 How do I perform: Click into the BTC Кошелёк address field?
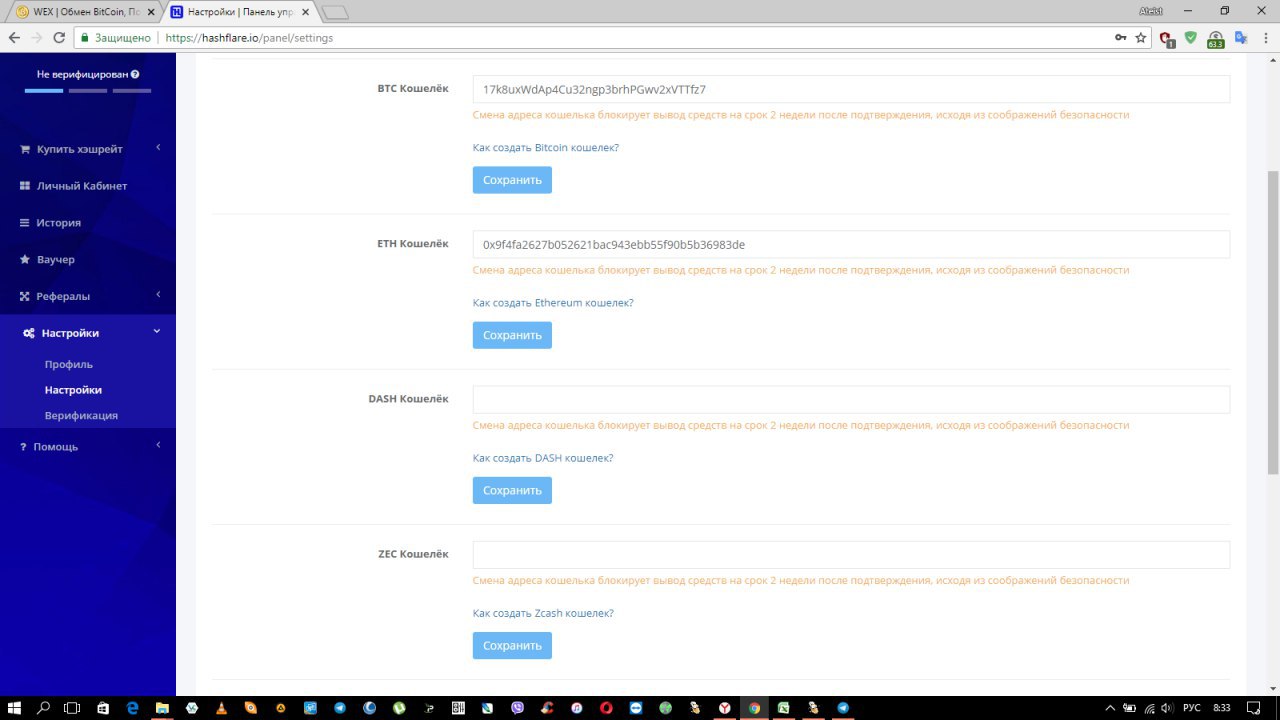[x=851, y=89]
